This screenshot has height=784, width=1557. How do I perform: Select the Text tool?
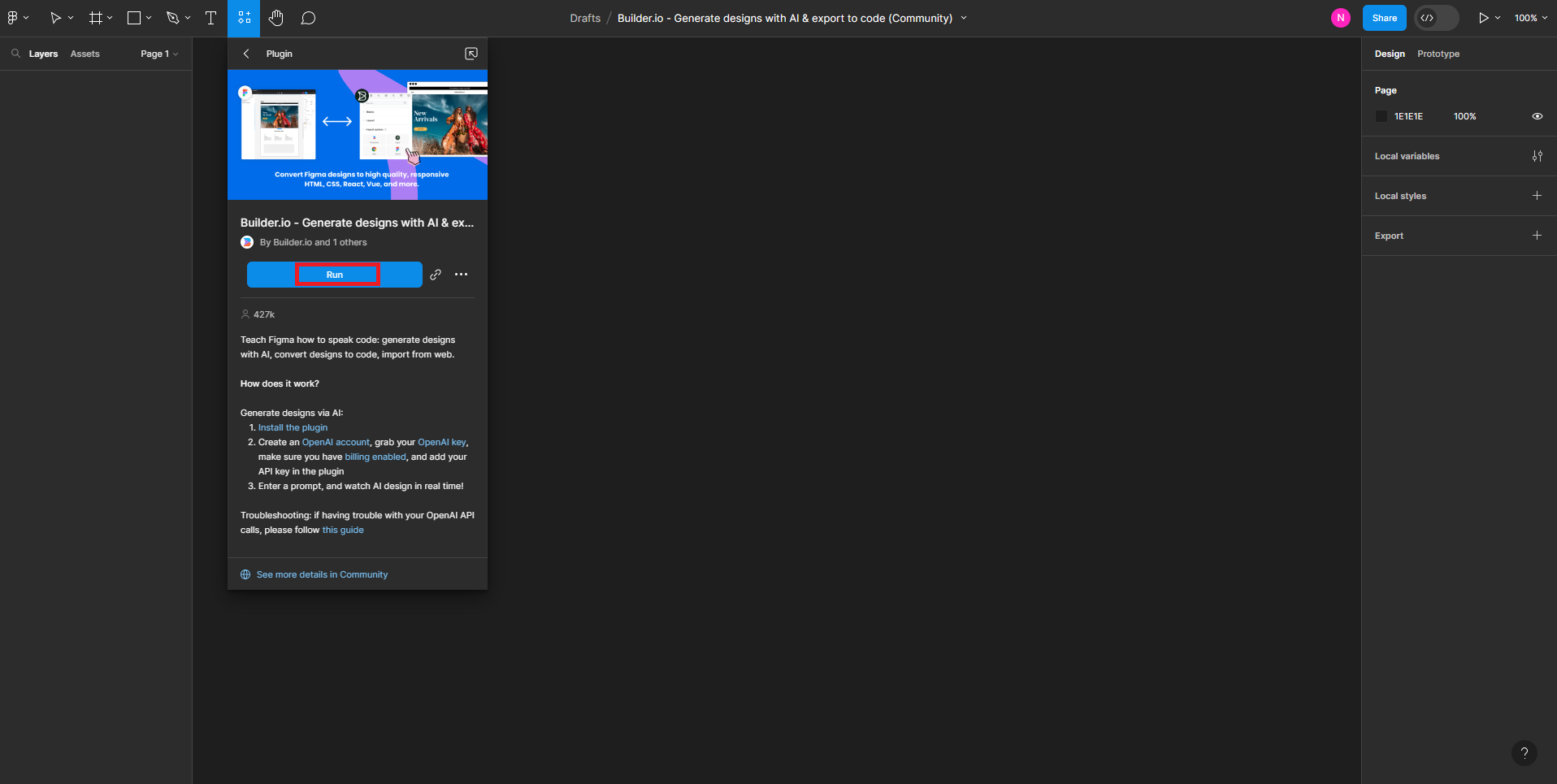tap(210, 18)
